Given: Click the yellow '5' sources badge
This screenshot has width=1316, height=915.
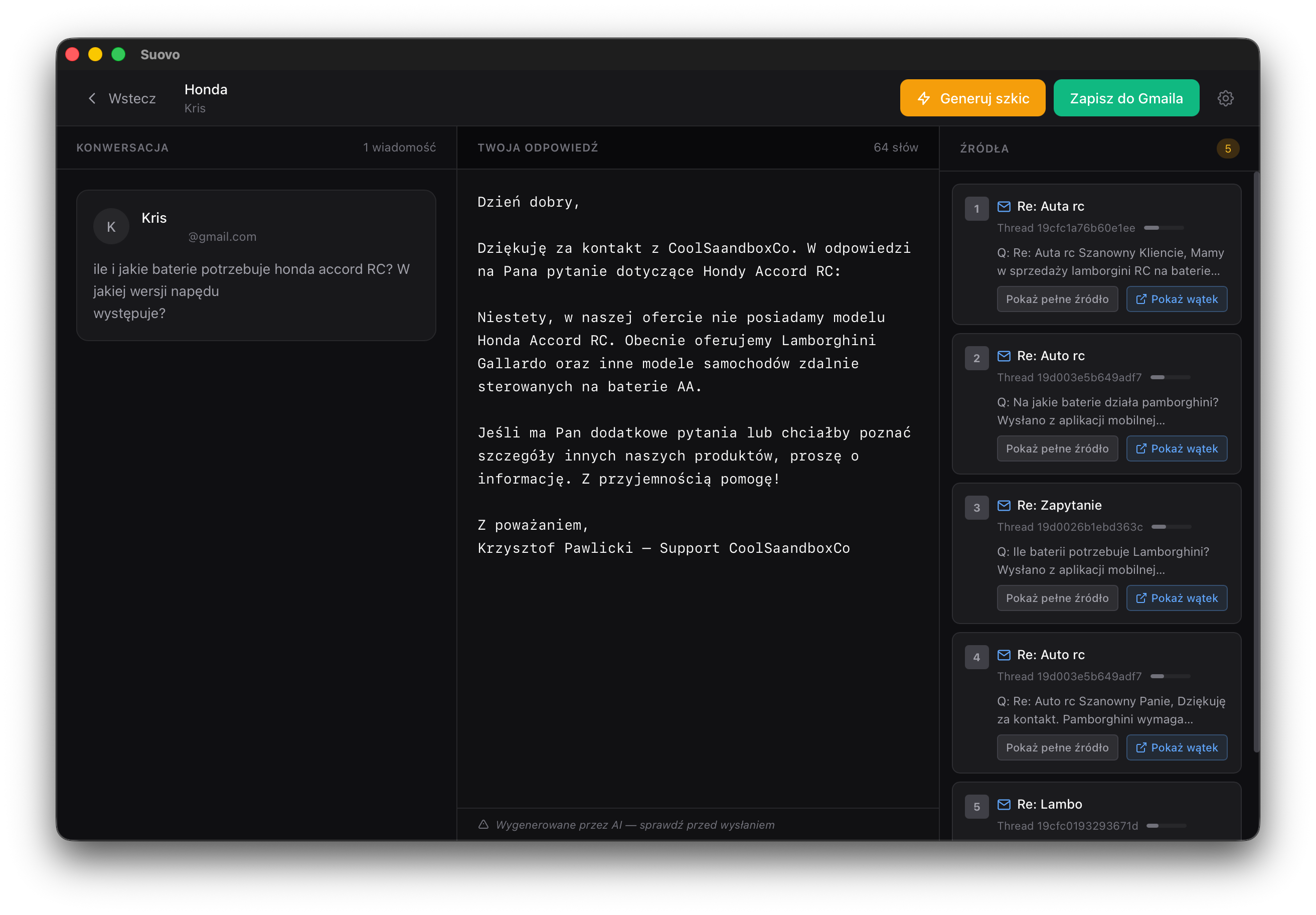Looking at the screenshot, I should [x=1228, y=148].
